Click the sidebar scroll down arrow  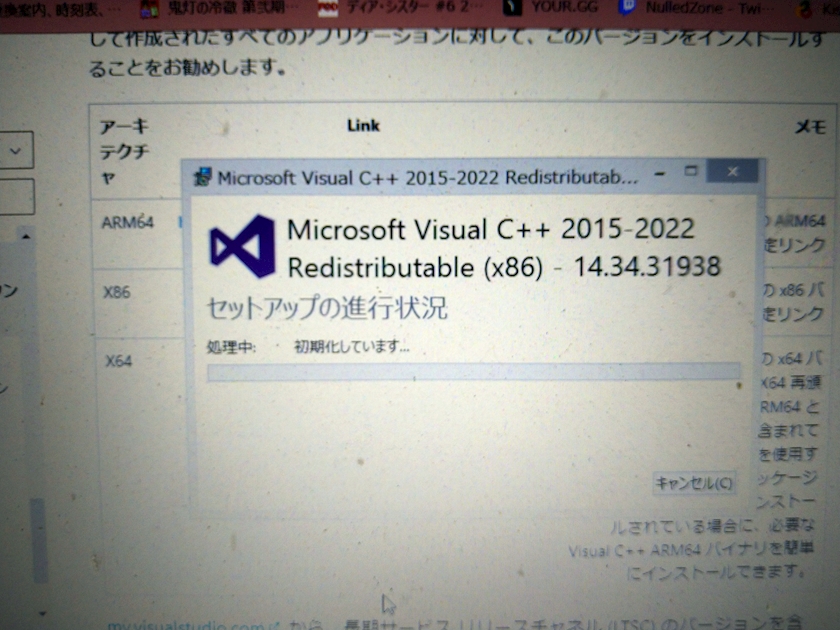tap(41, 612)
